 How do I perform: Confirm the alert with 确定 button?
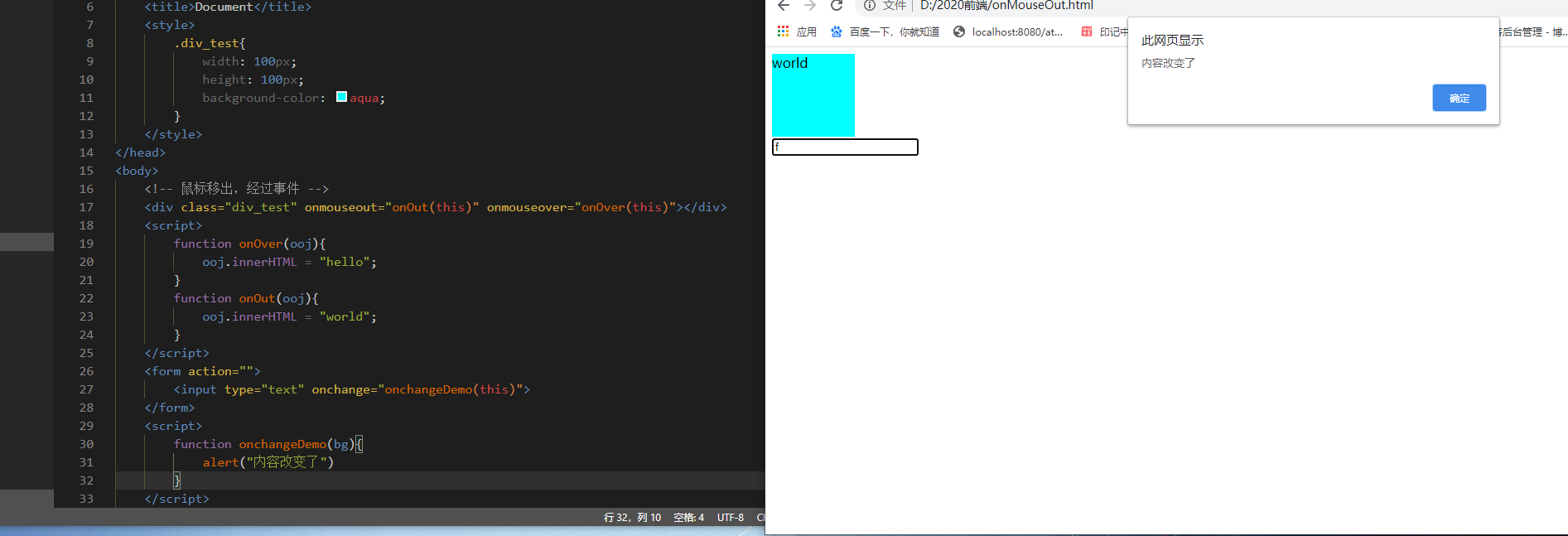tap(1459, 98)
